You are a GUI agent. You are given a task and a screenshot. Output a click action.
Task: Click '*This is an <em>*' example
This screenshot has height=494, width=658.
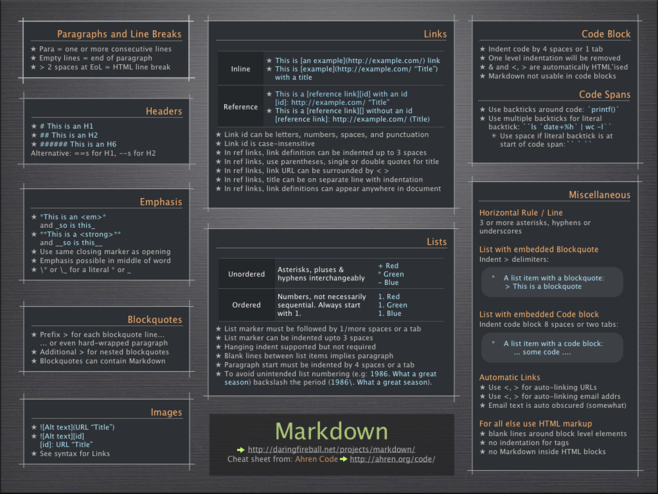coord(73,217)
